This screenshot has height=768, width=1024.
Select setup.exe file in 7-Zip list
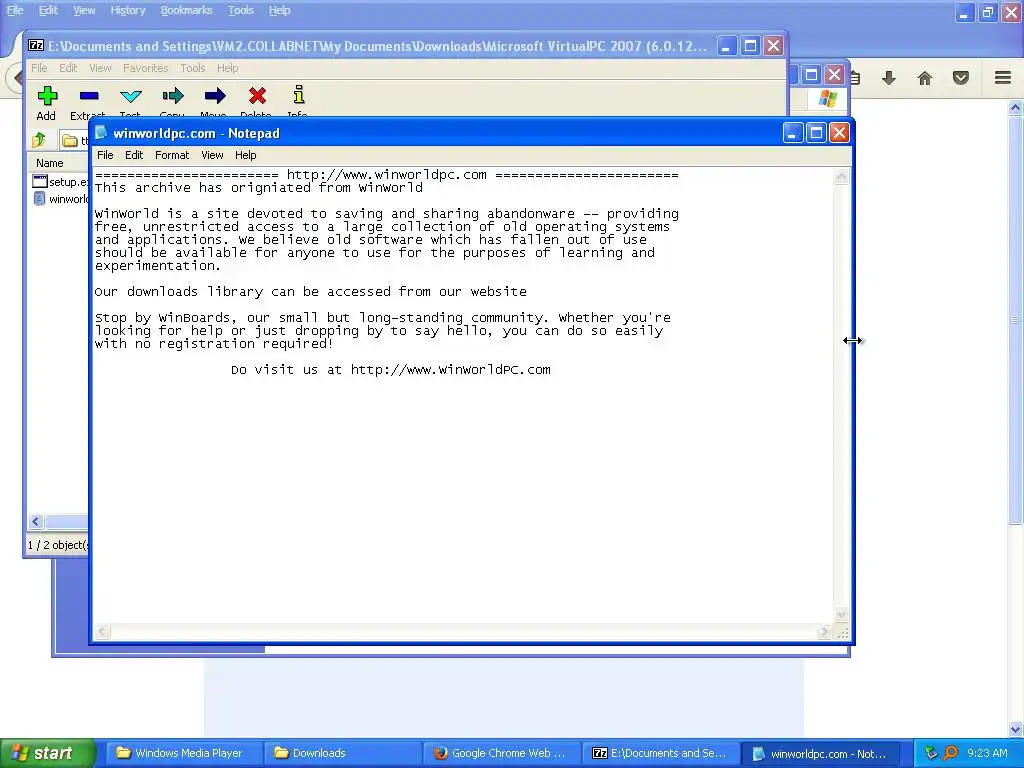[60, 182]
